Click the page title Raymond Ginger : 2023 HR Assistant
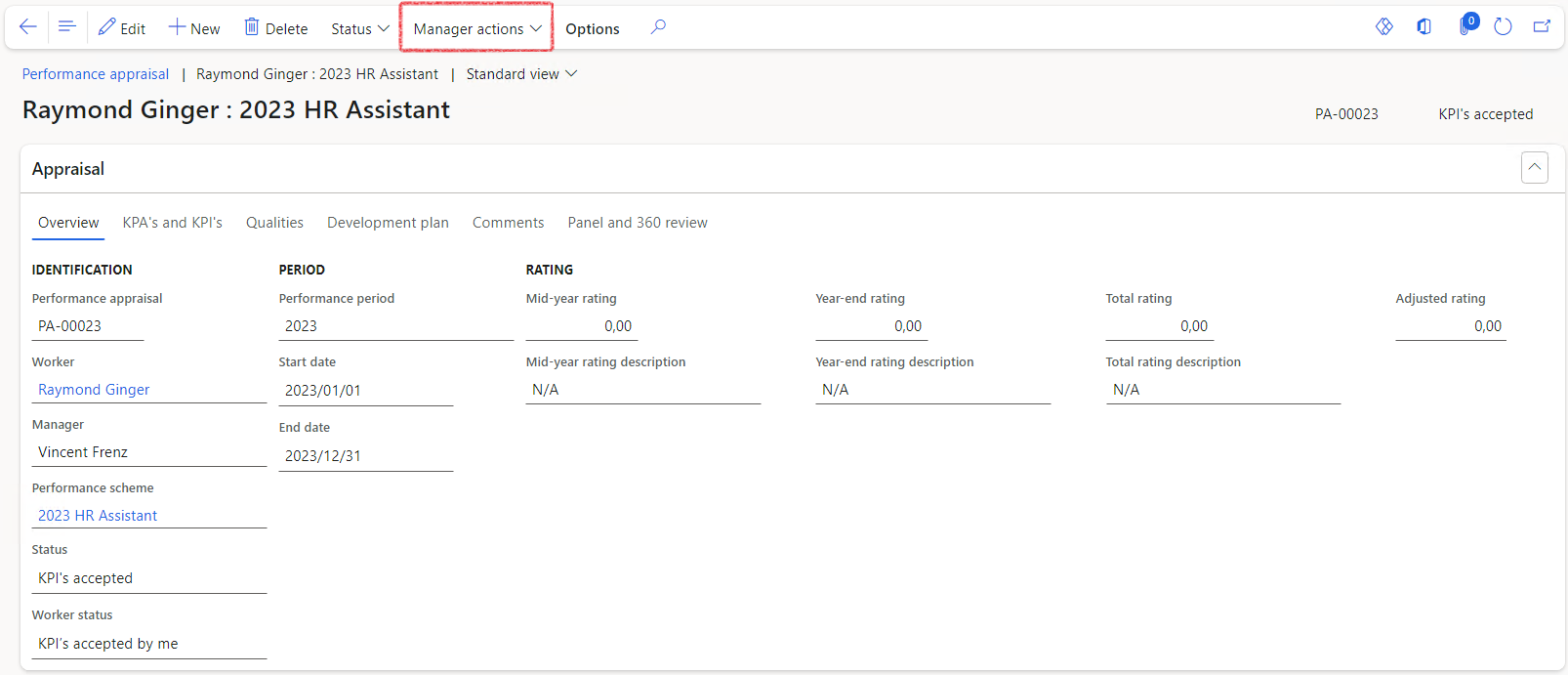 click(x=236, y=110)
